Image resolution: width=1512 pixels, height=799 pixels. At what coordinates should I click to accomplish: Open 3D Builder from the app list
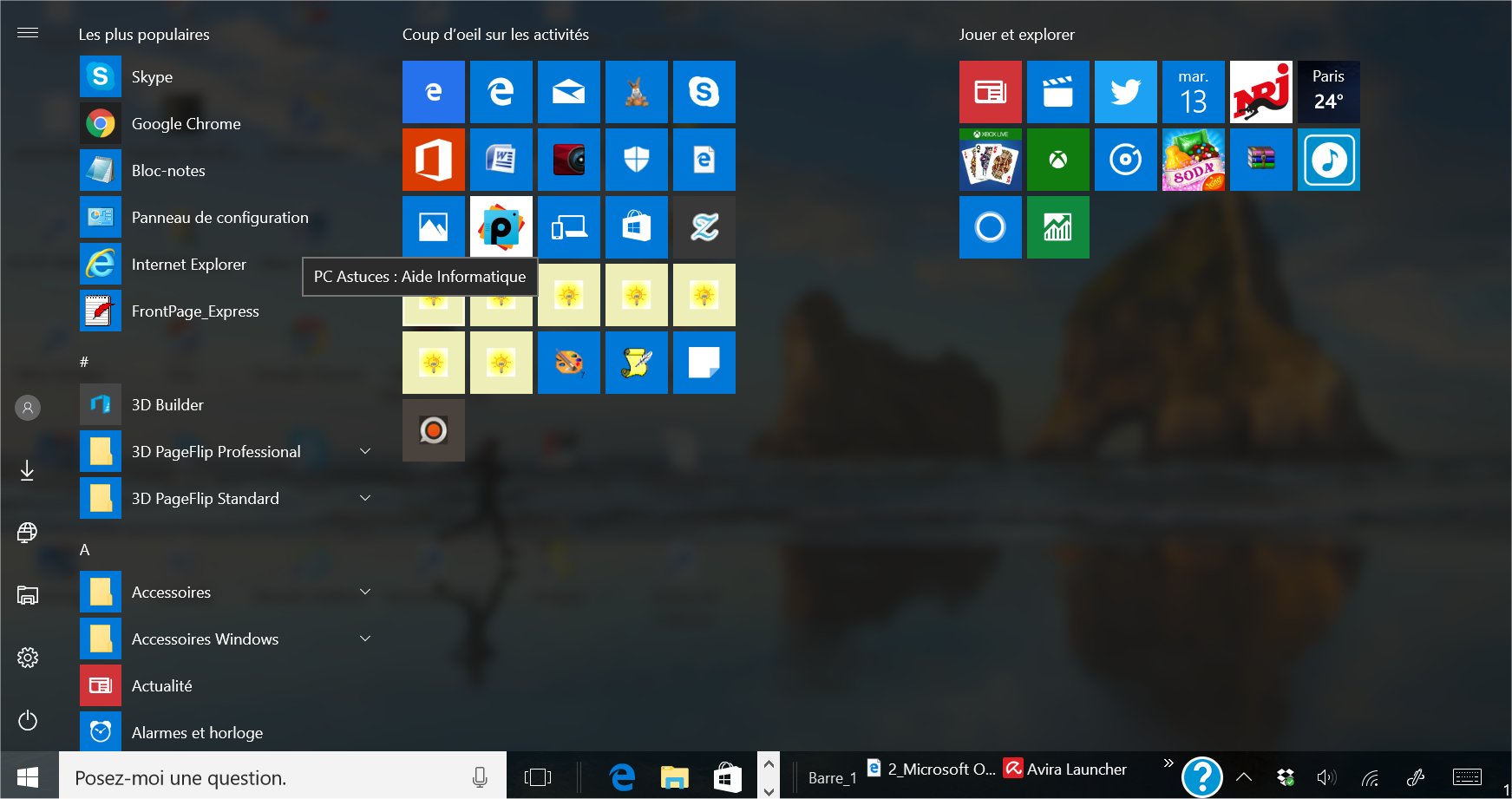[x=227, y=404]
